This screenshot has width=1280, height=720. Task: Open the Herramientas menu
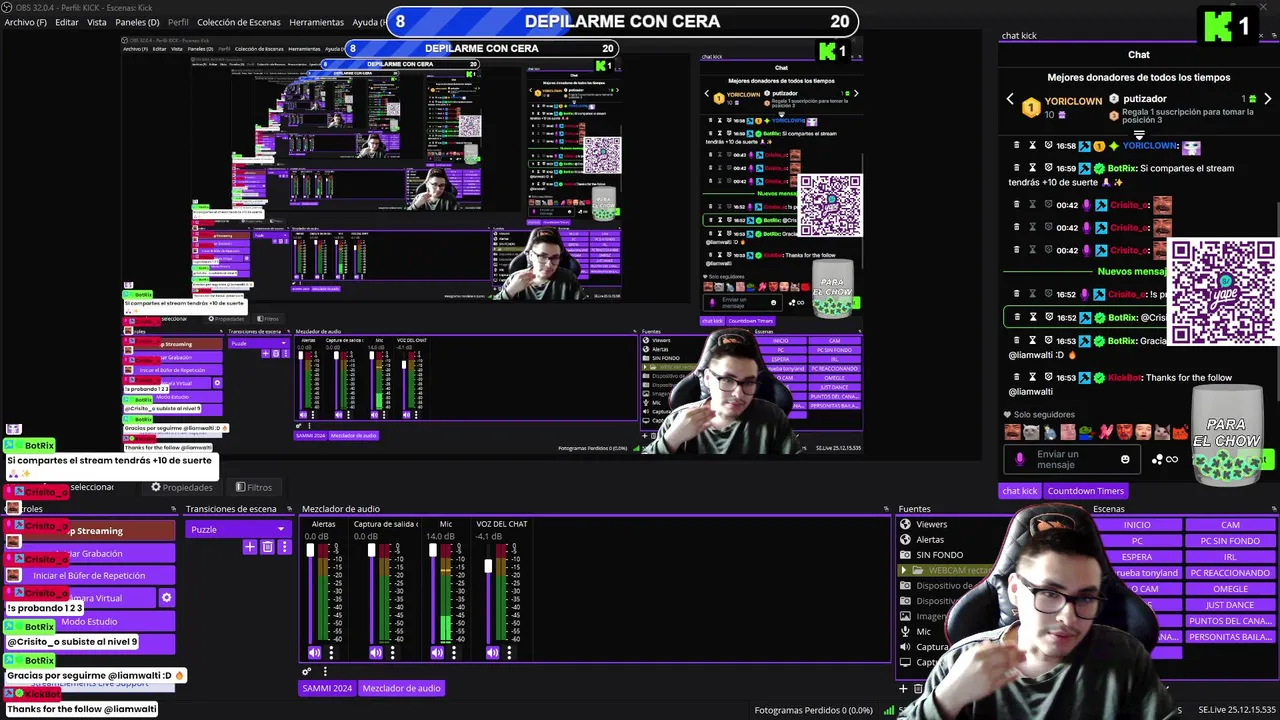click(316, 22)
